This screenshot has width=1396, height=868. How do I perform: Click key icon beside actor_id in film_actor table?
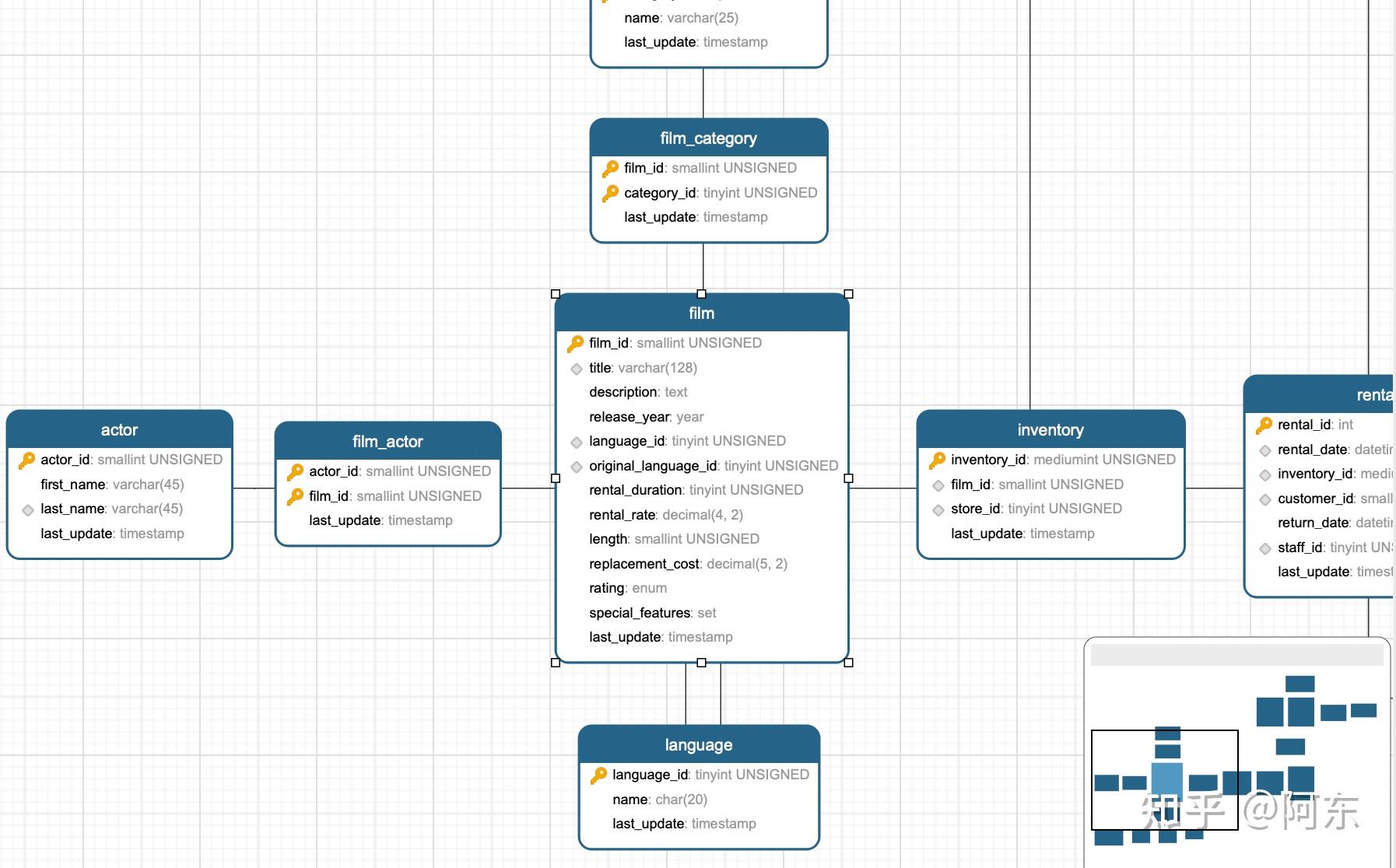tap(295, 471)
